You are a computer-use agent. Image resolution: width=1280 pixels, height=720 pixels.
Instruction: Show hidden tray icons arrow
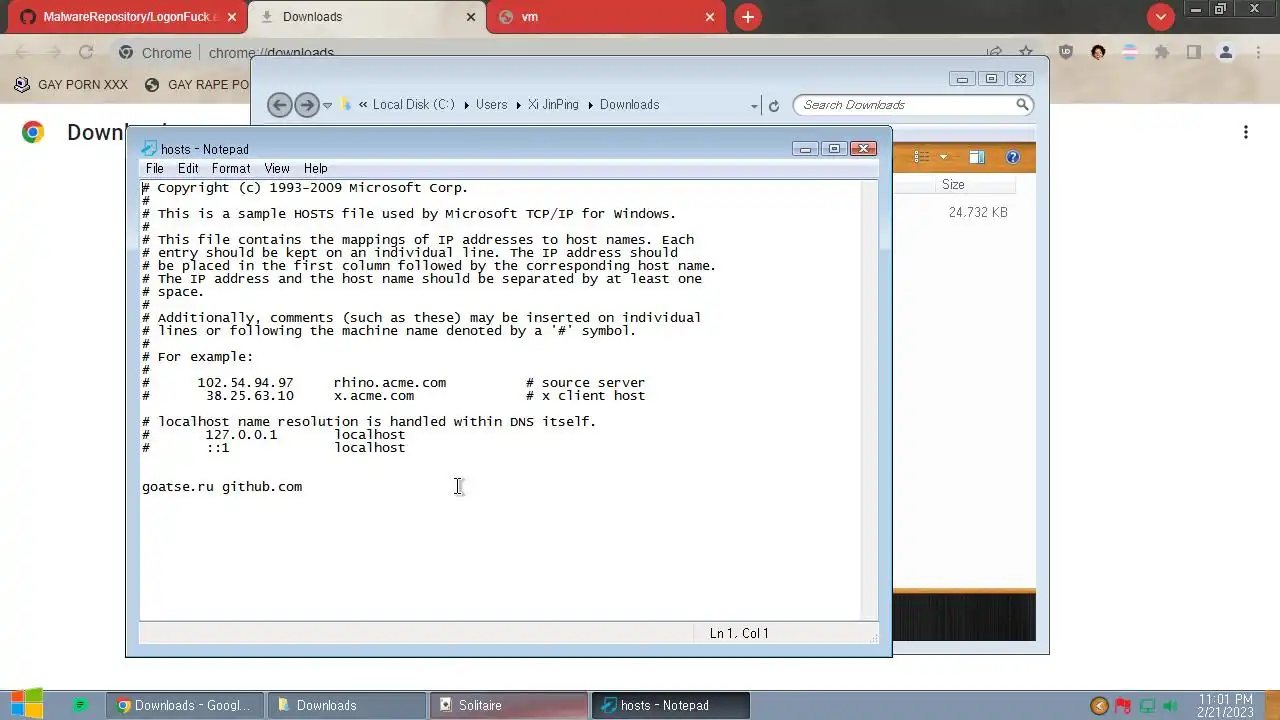pyautogui.click(x=1099, y=706)
